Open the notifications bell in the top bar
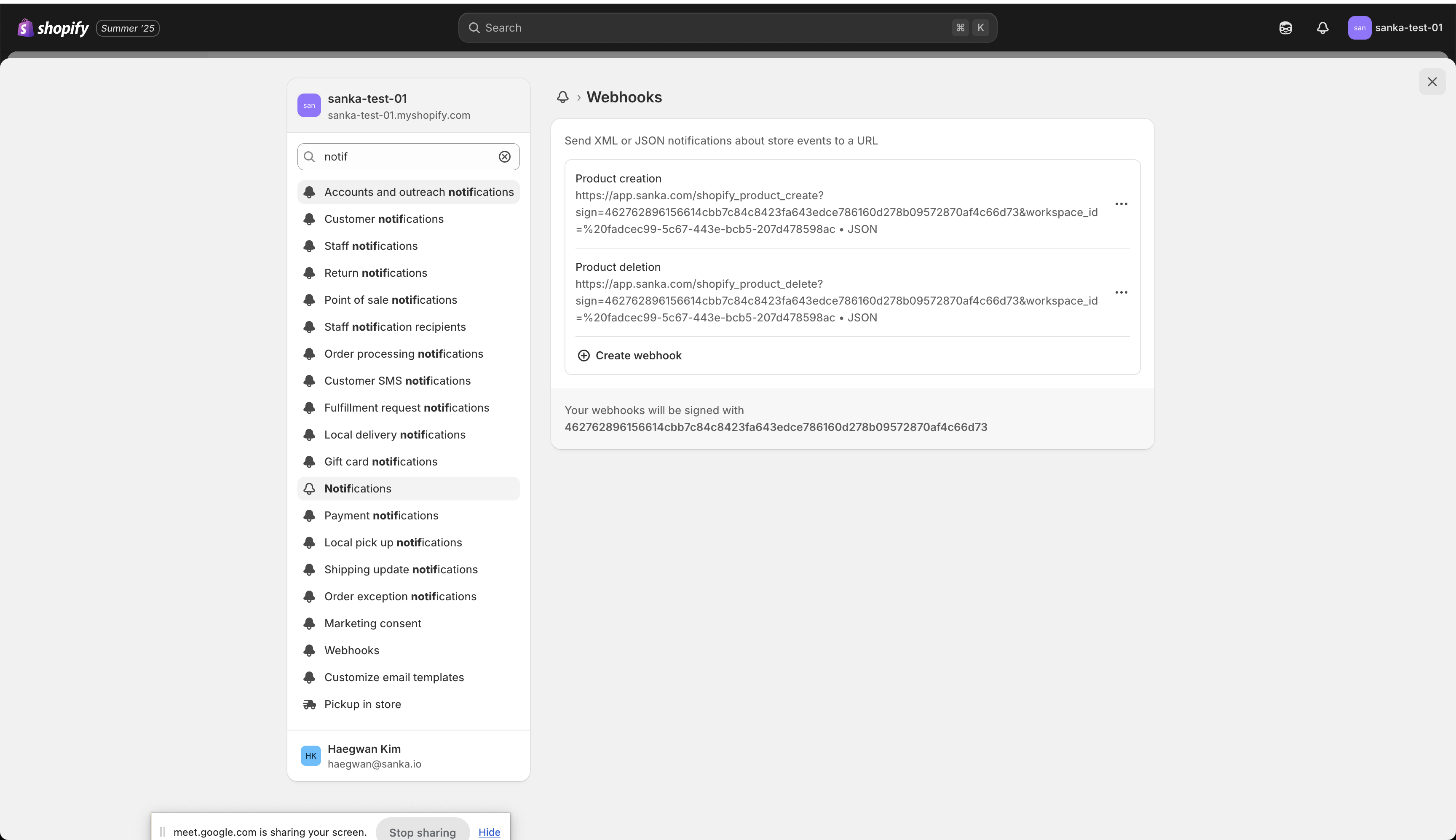Viewport: 1456px width, 840px height. tap(1322, 28)
